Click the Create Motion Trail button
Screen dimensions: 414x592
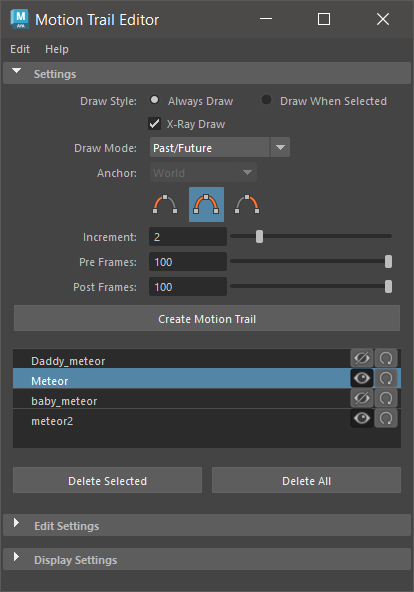(x=207, y=318)
